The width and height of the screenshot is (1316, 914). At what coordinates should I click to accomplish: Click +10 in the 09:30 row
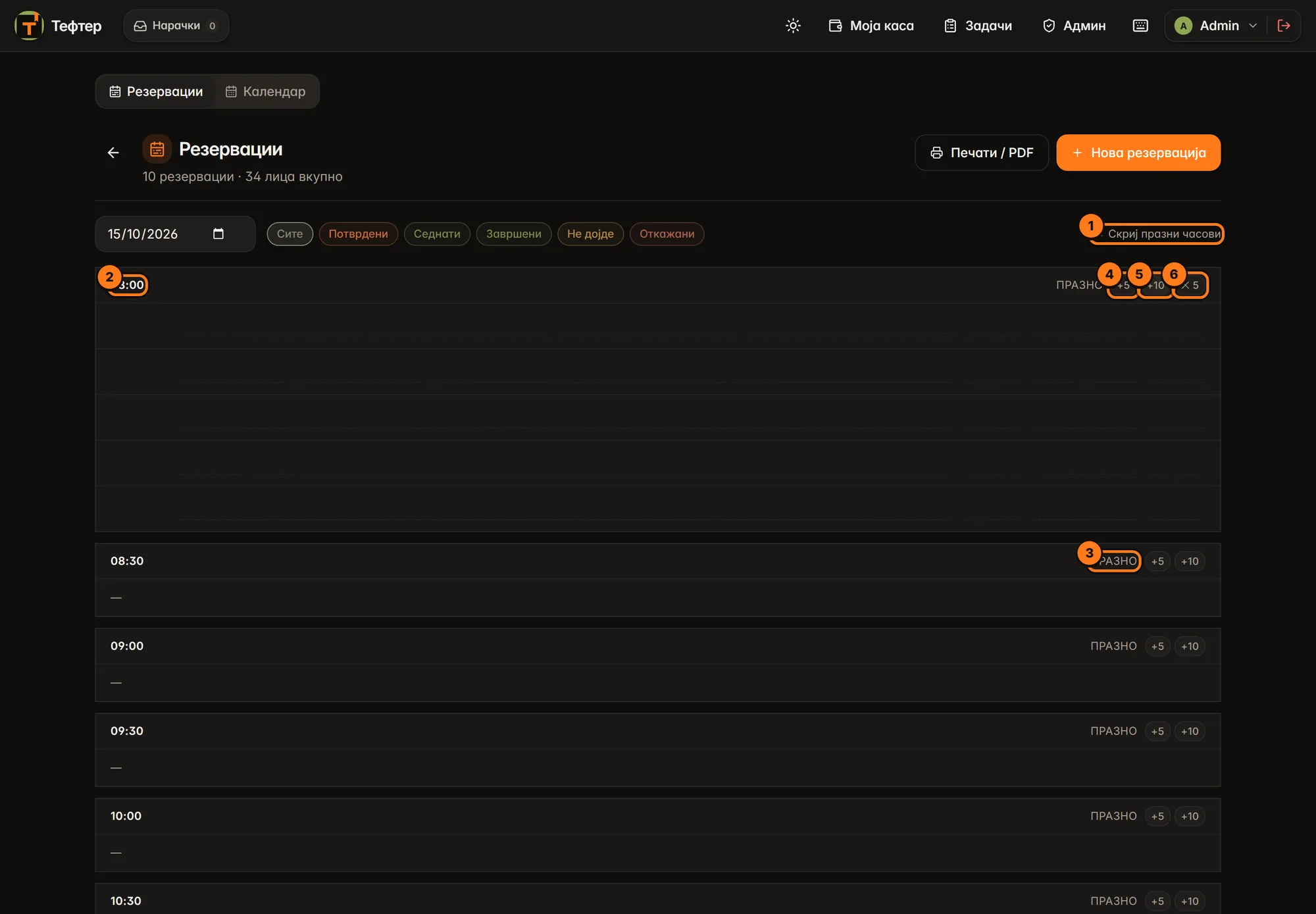click(x=1190, y=731)
